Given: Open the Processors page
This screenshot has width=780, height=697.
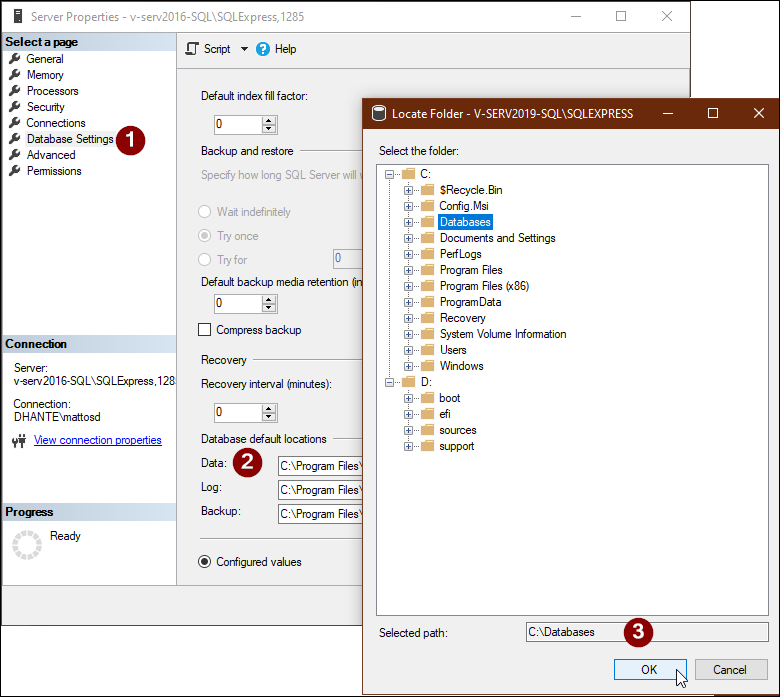Looking at the screenshot, I should [x=52, y=91].
